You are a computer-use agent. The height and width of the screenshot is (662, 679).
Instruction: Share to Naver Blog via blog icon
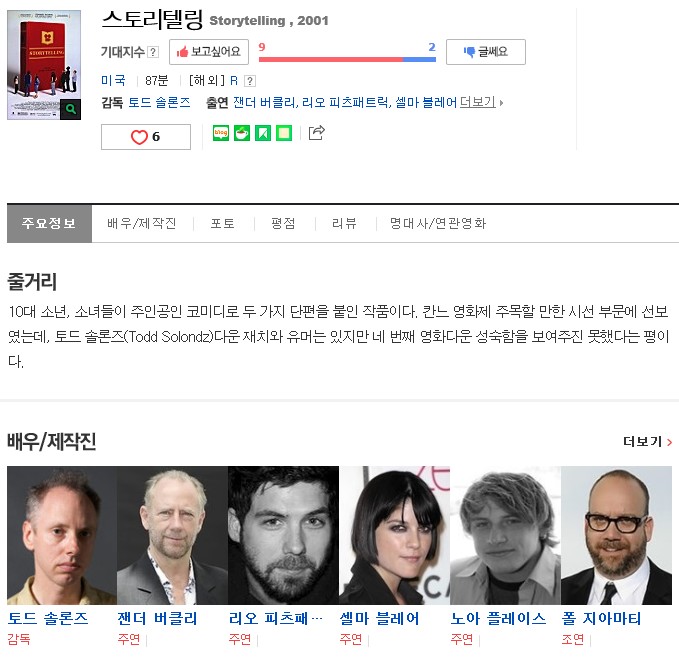coord(221,133)
